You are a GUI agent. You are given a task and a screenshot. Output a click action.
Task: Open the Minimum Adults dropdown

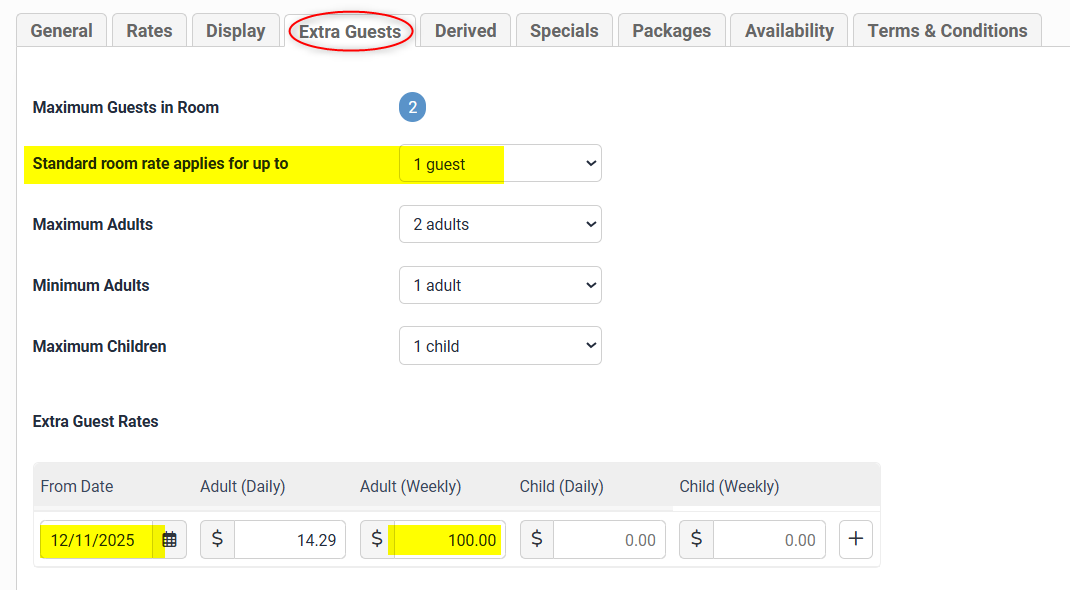500,286
